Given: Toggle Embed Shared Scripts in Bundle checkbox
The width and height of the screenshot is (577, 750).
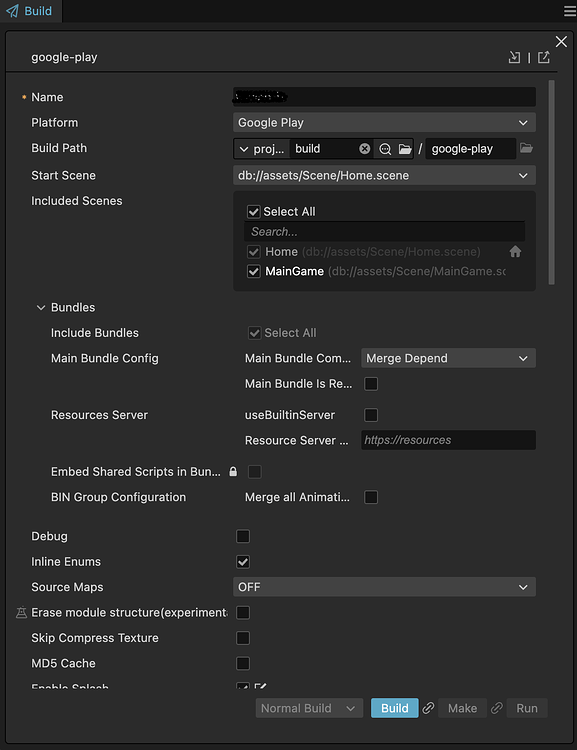Looking at the screenshot, I should point(255,472).
